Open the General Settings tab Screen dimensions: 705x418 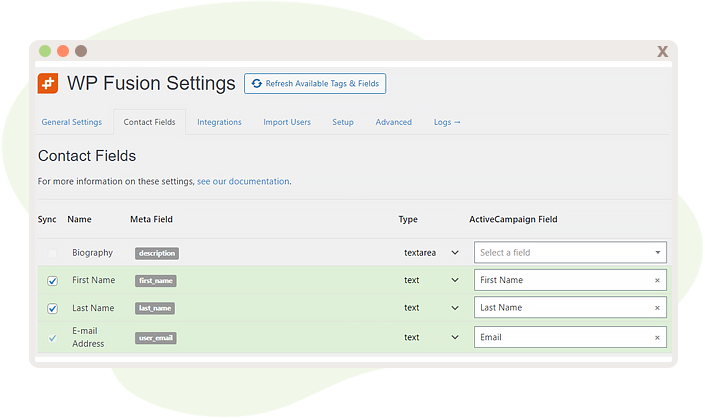pyautogui.click(x=72, y=122)
